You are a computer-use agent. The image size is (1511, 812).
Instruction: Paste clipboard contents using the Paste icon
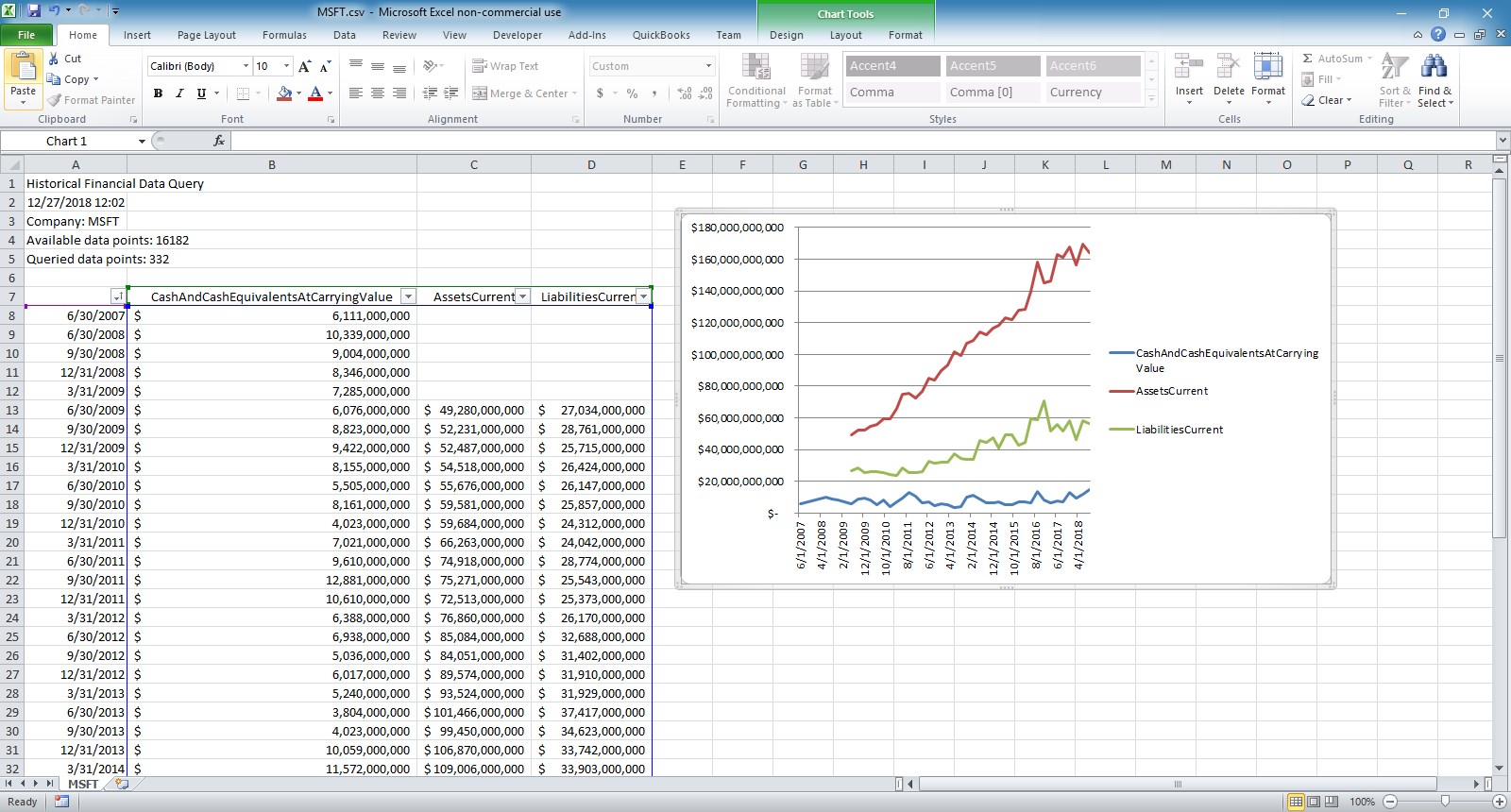point(23,68)
